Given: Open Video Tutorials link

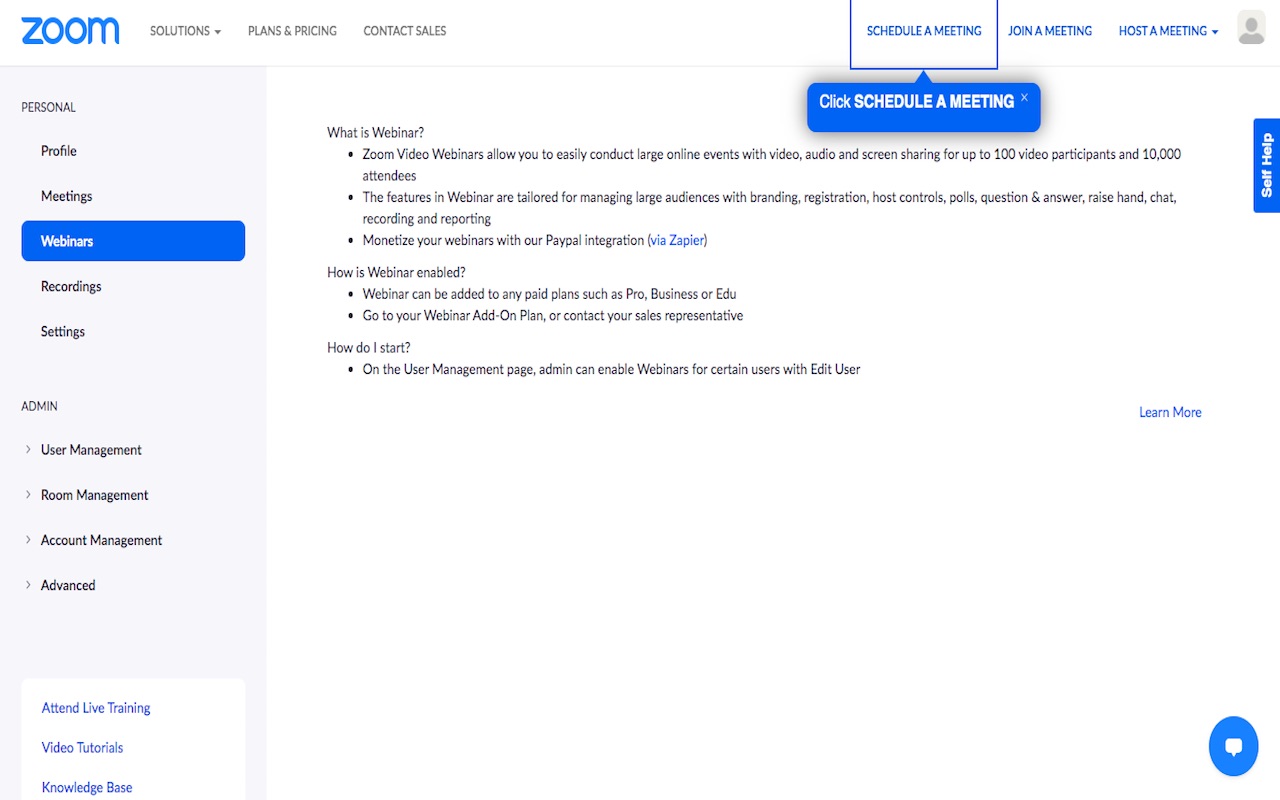Looking at the screenshot, I should coord(82,748).
